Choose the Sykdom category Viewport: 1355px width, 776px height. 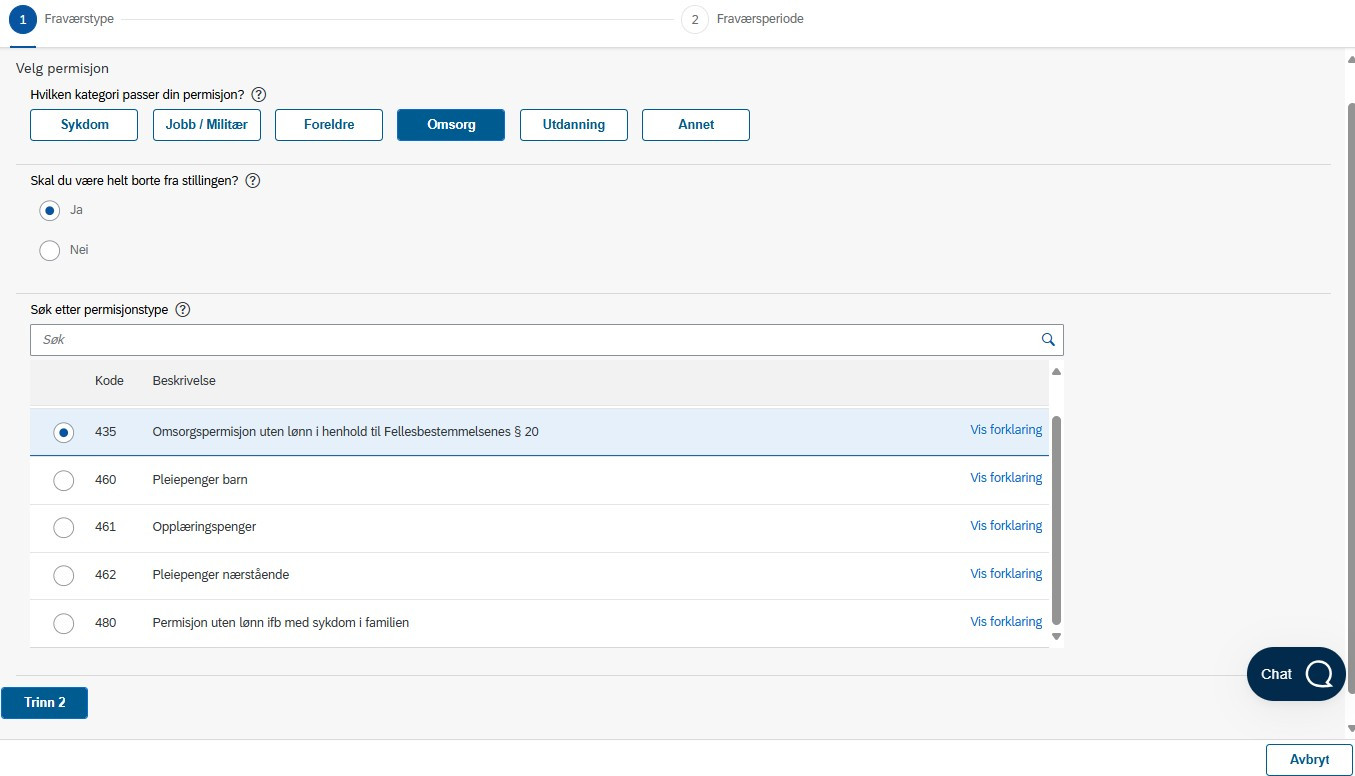(84, 125)
